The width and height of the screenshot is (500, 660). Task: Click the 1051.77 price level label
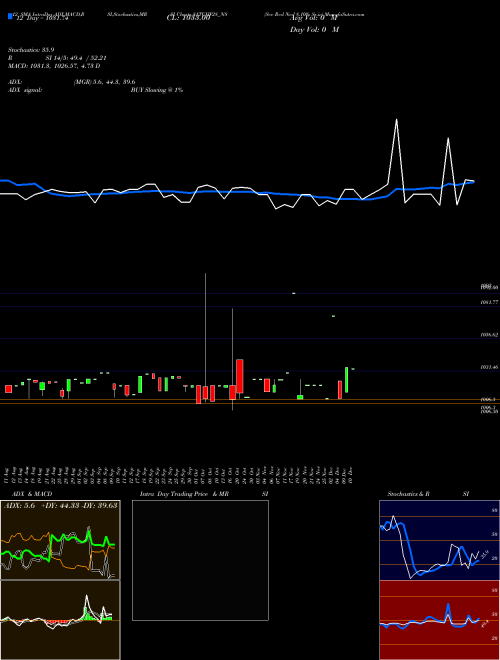(490, 302)
